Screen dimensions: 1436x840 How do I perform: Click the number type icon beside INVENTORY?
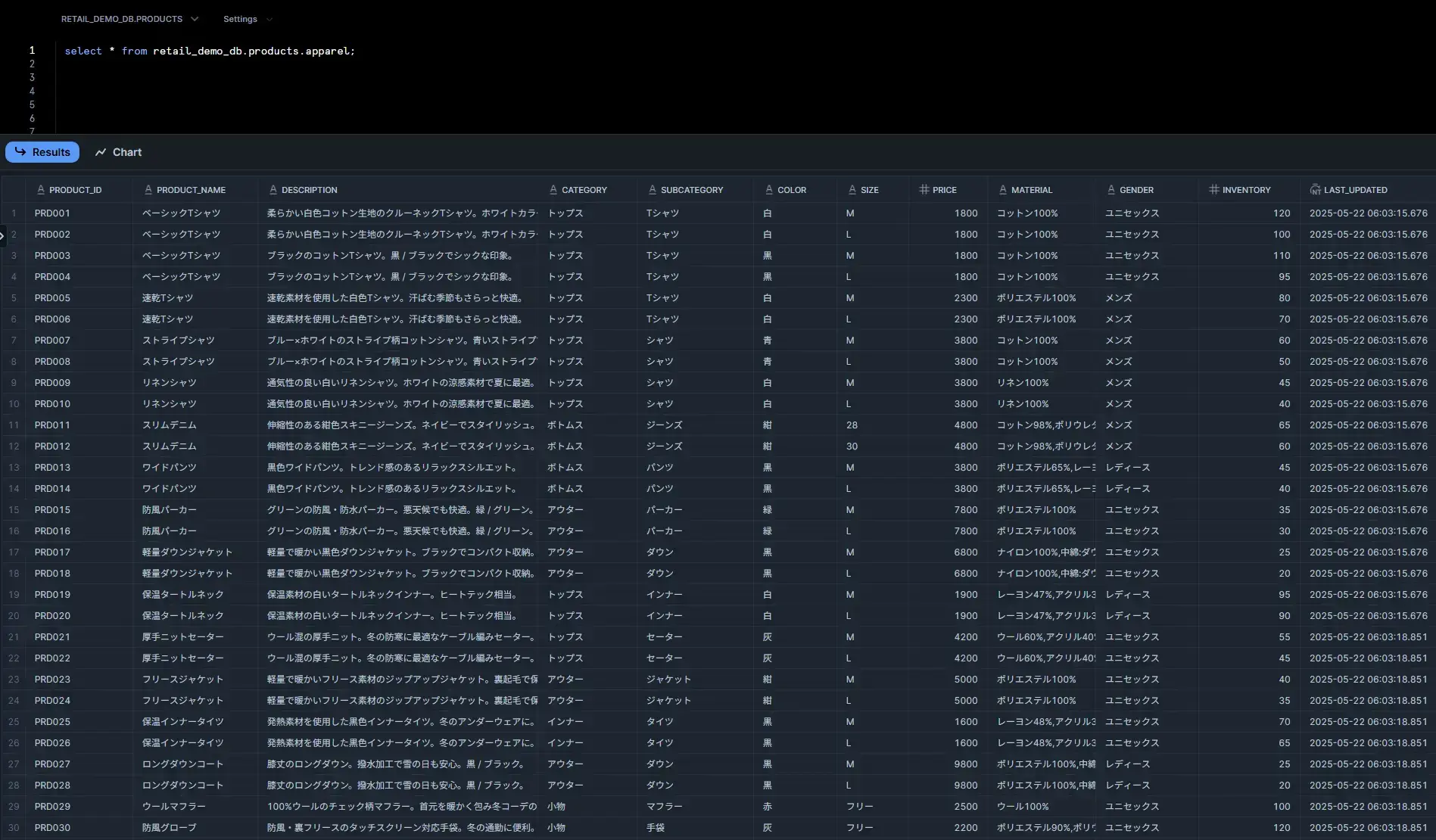click(1214, 189)
